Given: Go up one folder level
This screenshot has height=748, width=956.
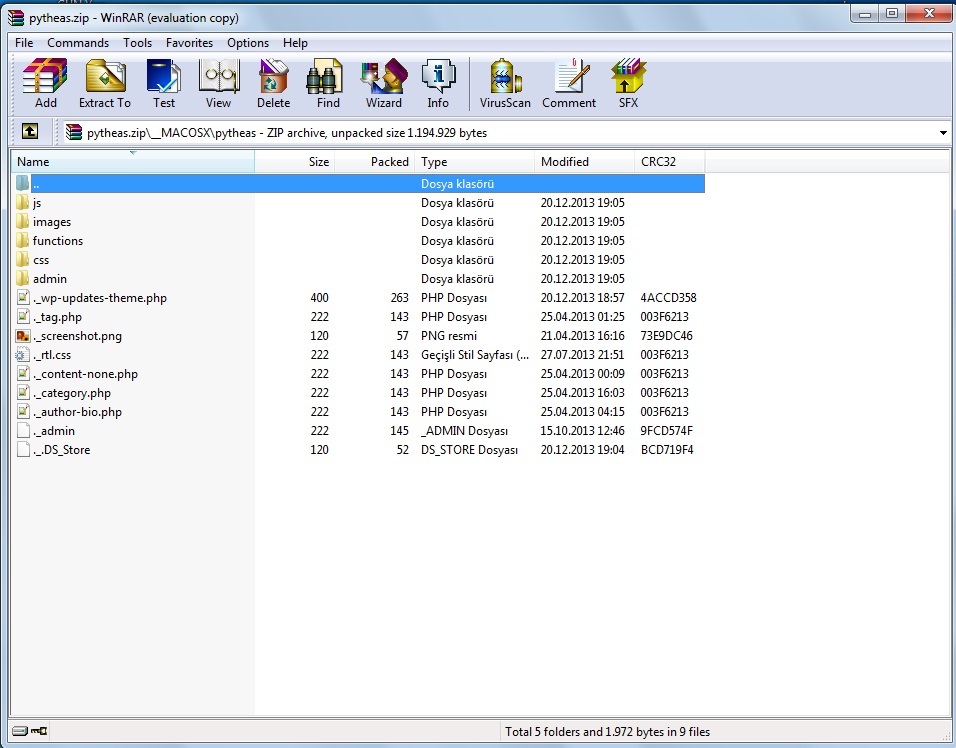Looking at the screenshot, I should coord(30,131).
